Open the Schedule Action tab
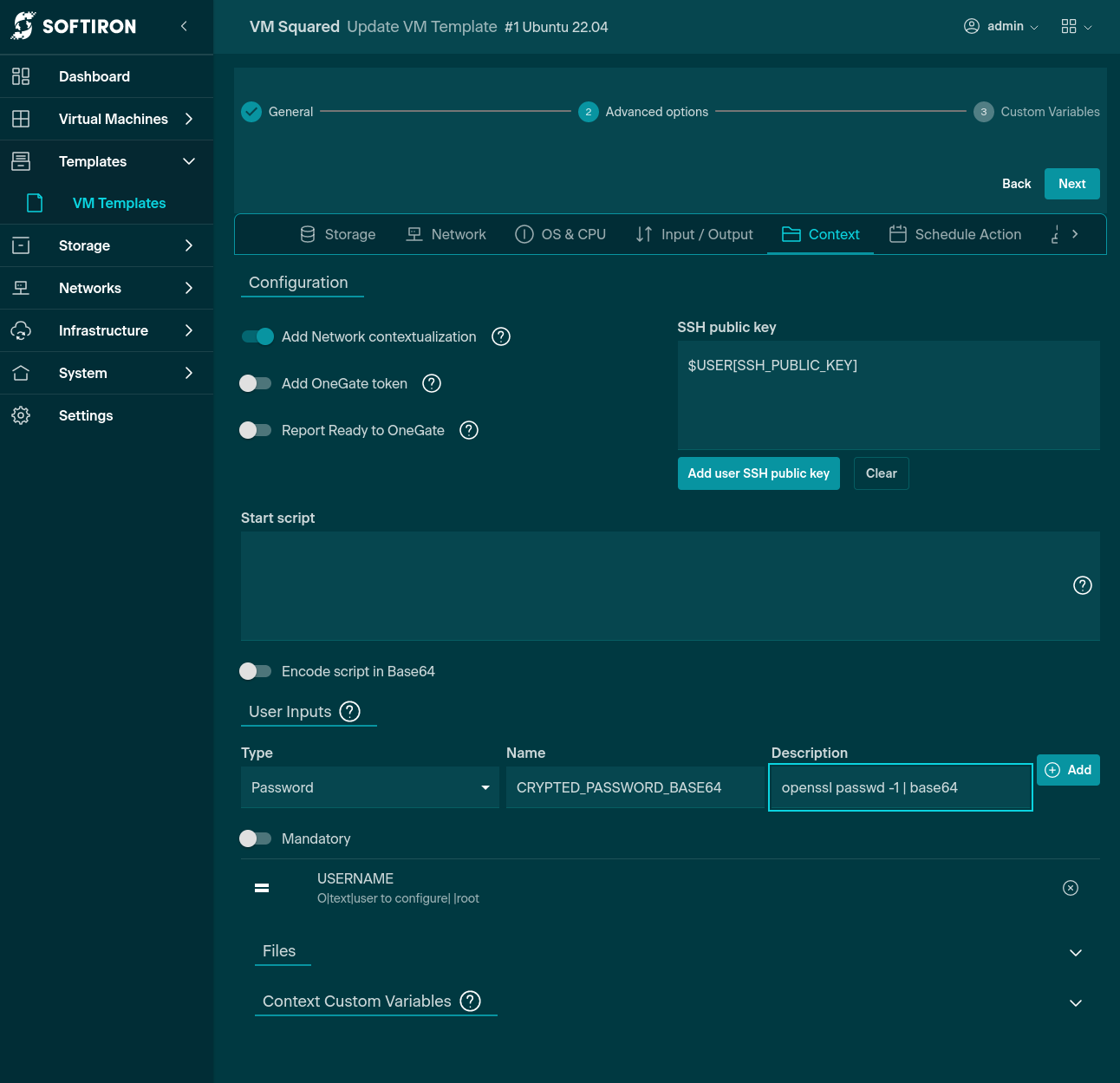The height and width of the screenshot is (1083, 1120). (955, 234)
